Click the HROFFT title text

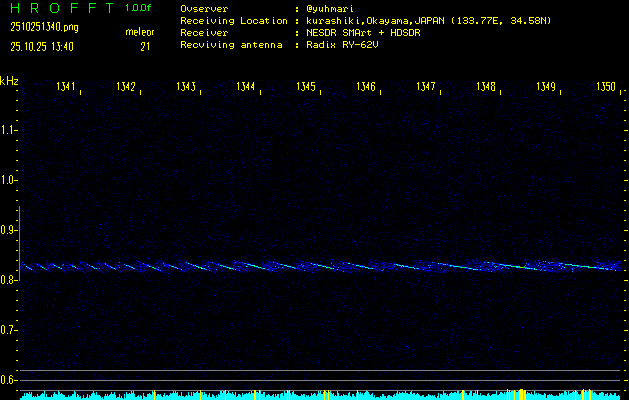(61, 8)
